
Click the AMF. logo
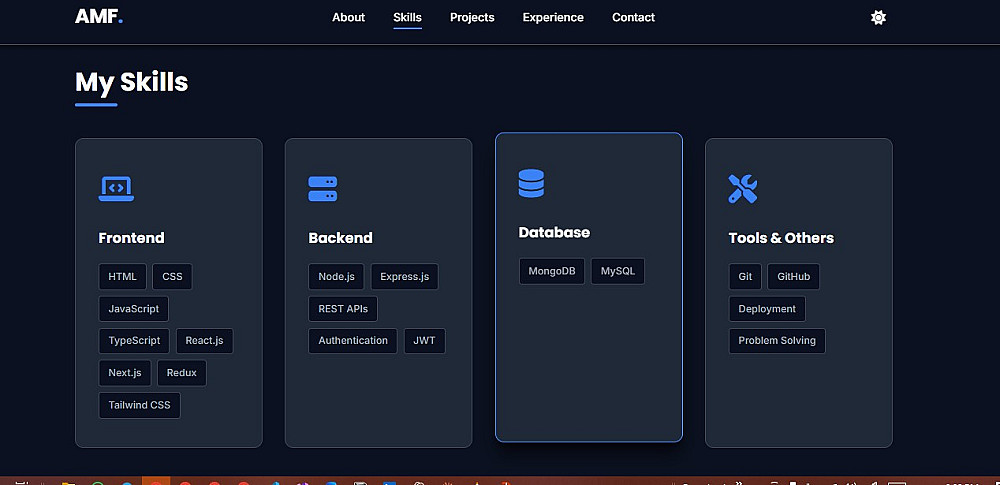(99, 17)
